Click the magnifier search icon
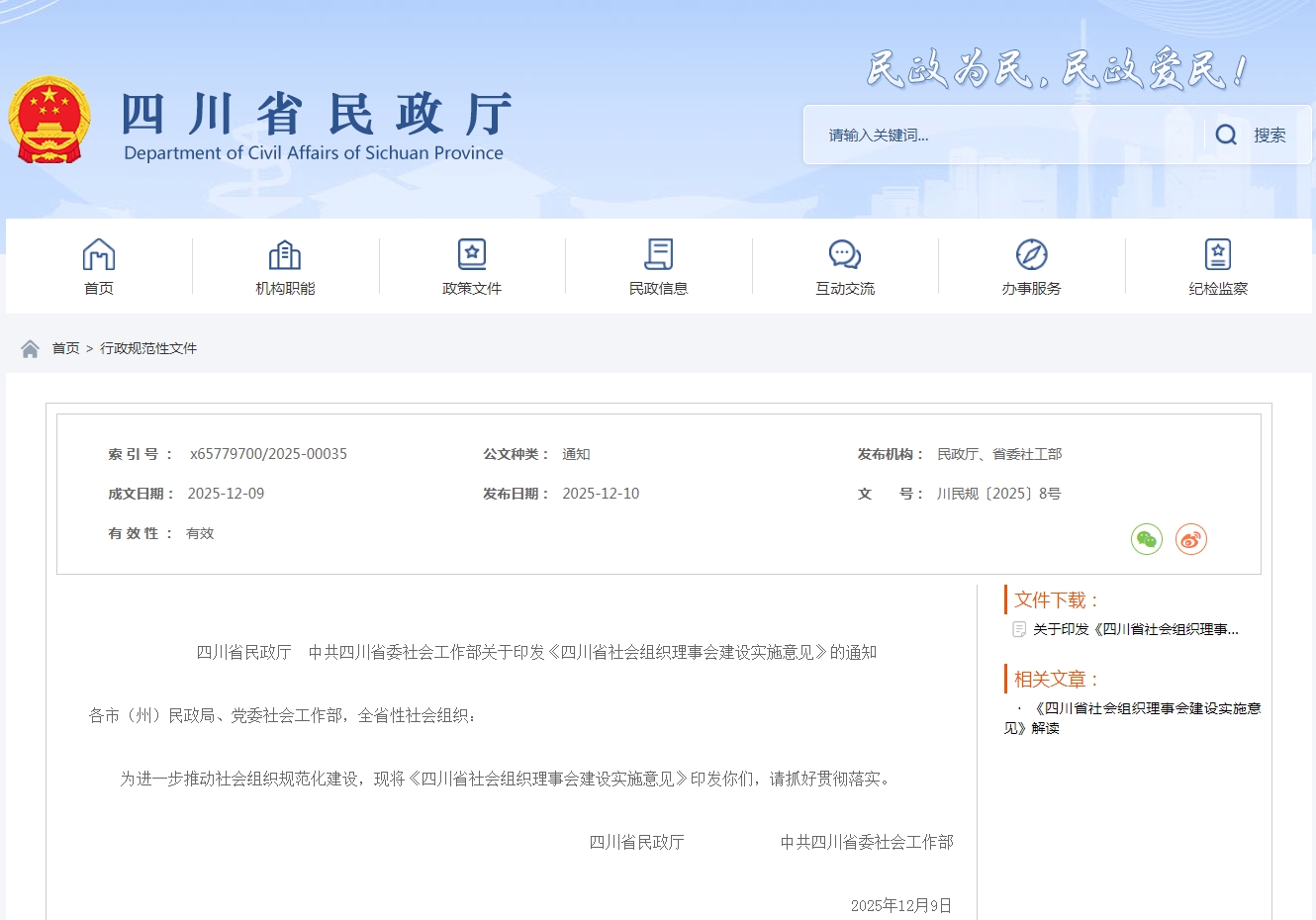This screenshot has width=1316, height=920. [x=1226, y=136]
